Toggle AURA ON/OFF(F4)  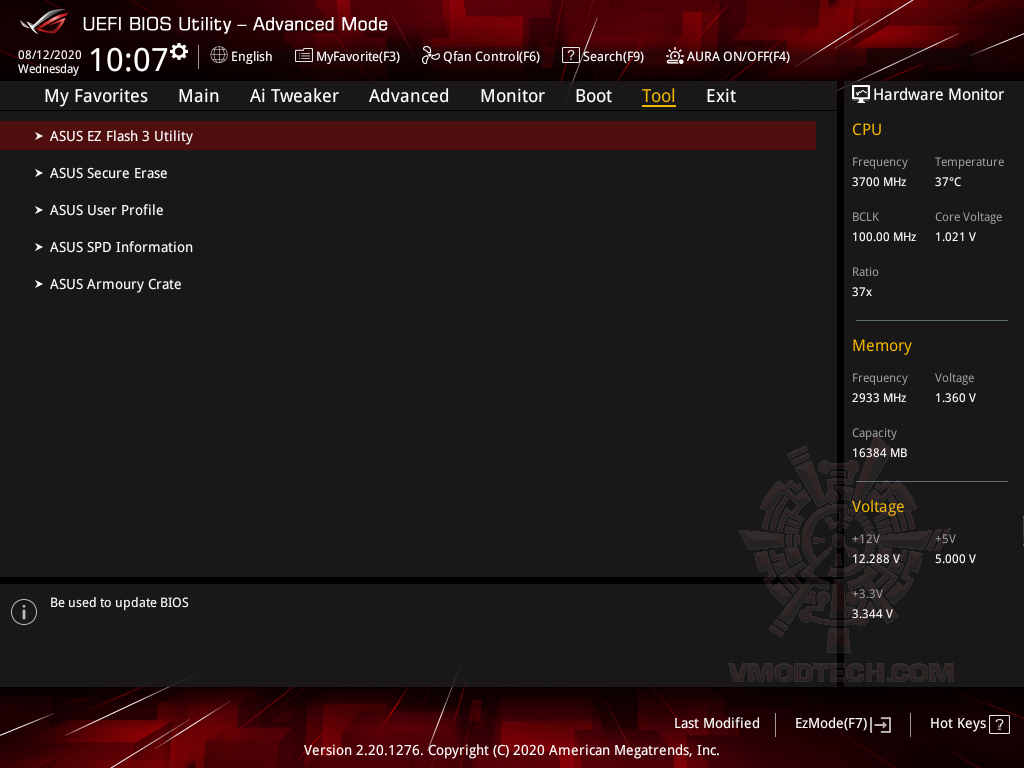(x=738, y=56)
